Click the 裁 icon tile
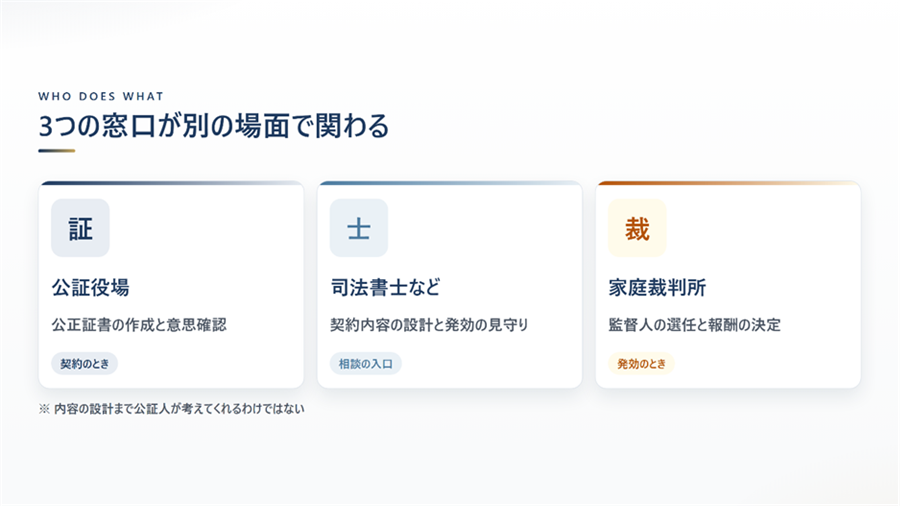The width and height of the screenshot is (900, 506). [x=637, y=228]
